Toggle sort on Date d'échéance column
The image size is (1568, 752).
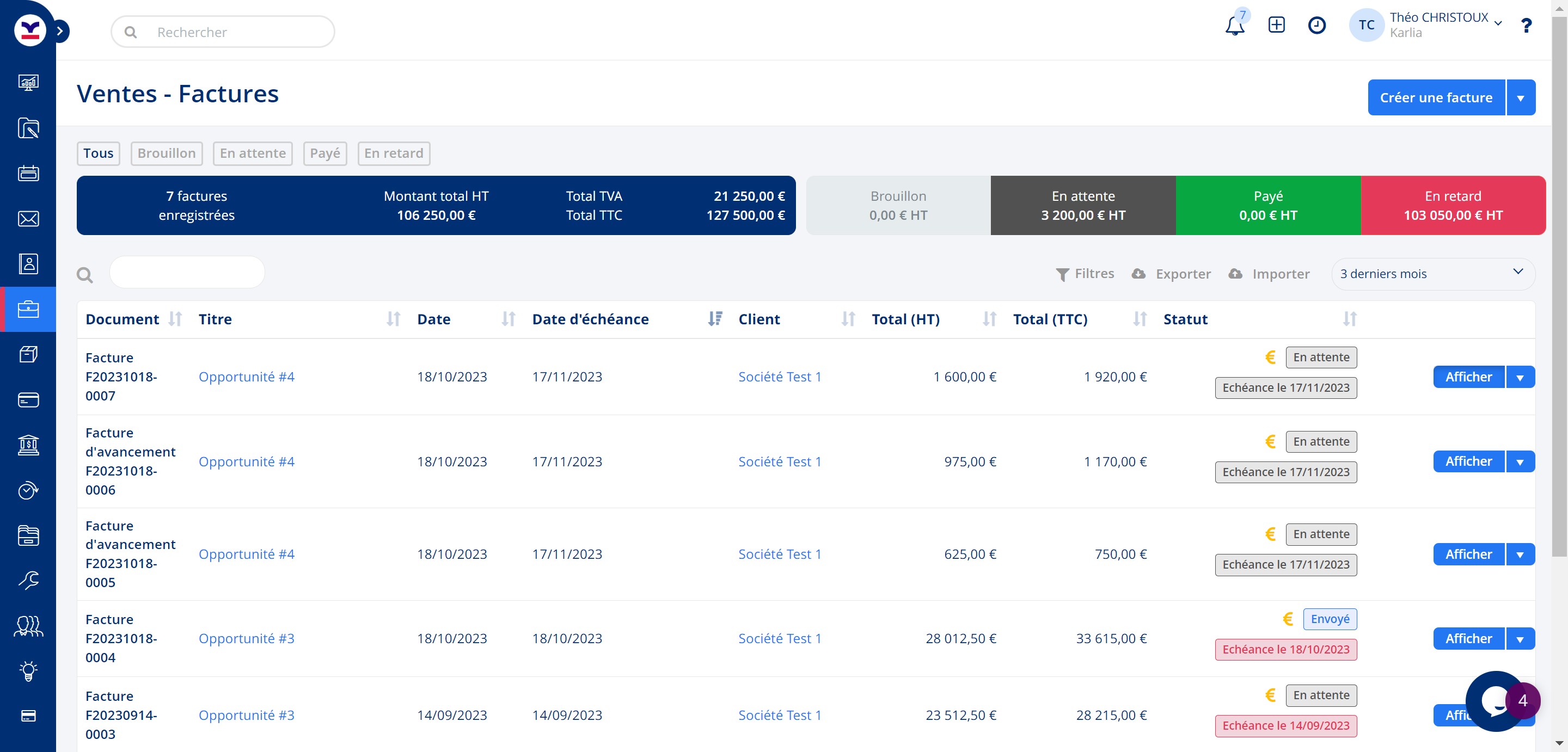click(715, 319)
